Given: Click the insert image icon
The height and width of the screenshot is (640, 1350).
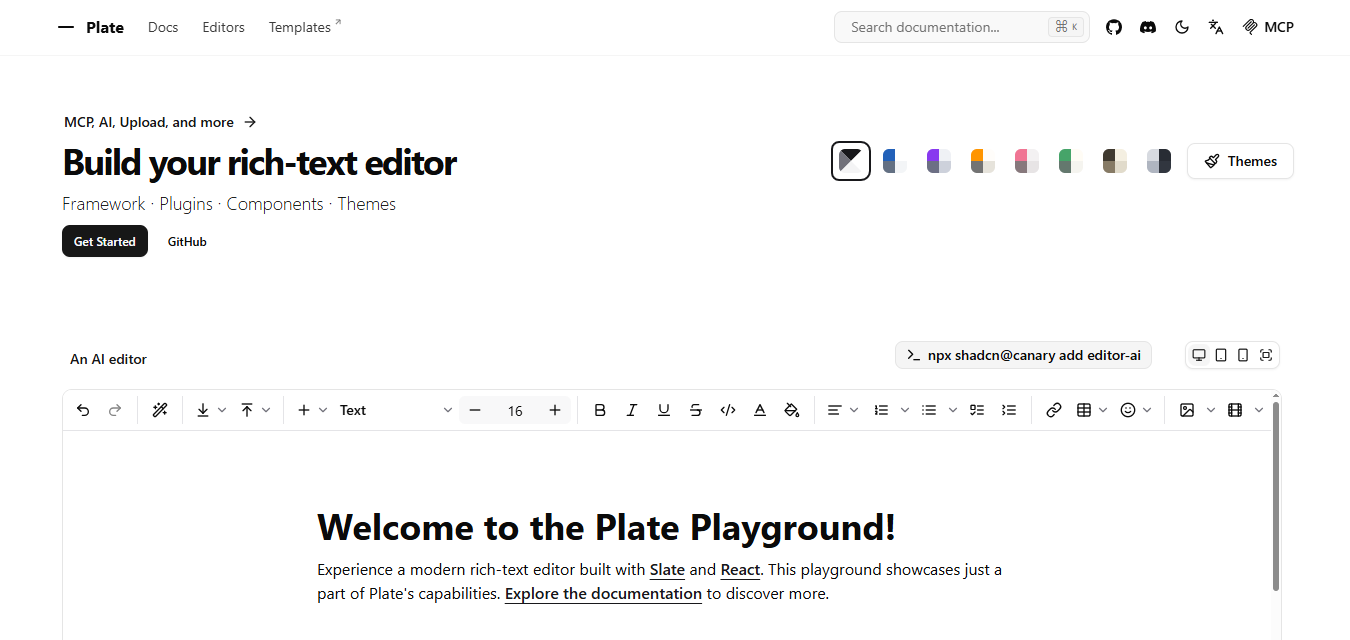Looking at the screenshot, I should [x=1187, y=410].
